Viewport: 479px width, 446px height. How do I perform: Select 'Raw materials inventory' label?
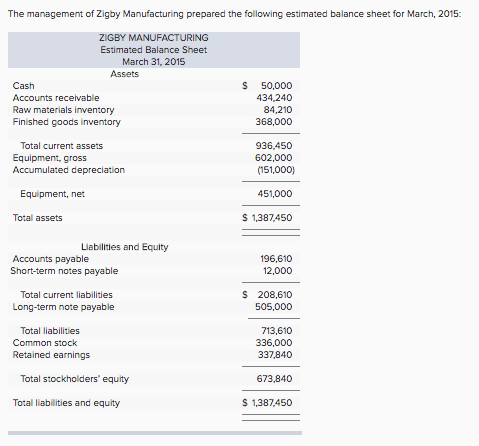[63, 110]
